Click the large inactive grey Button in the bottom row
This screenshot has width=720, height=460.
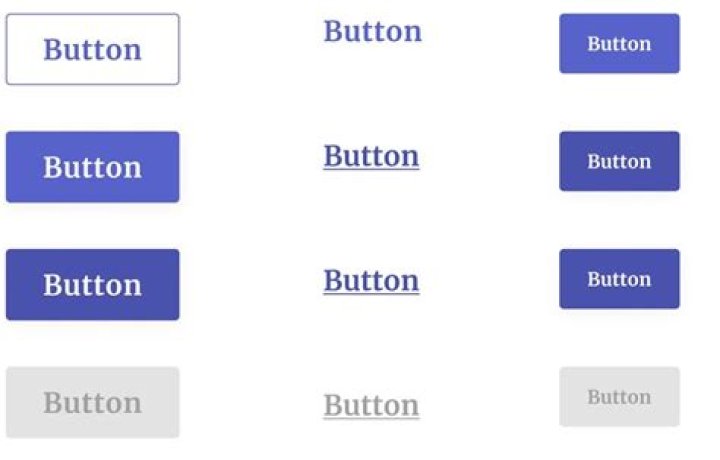92,402
